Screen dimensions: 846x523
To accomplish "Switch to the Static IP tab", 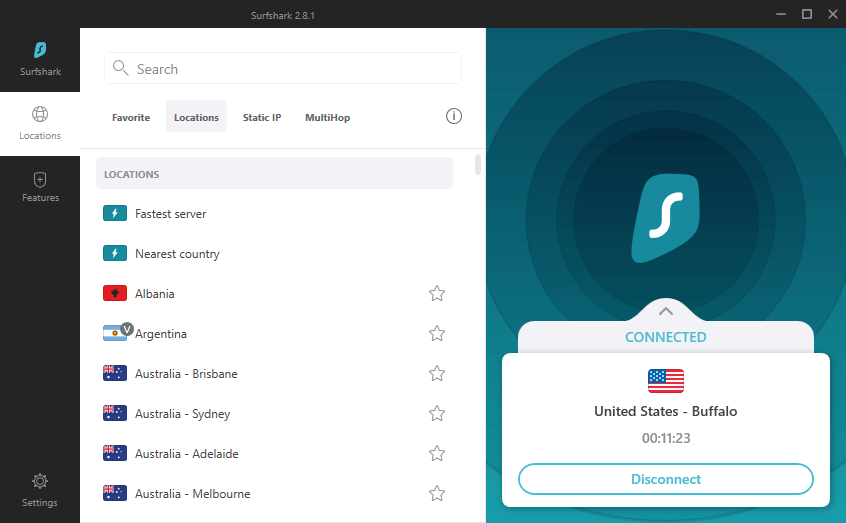I will 262,117.
